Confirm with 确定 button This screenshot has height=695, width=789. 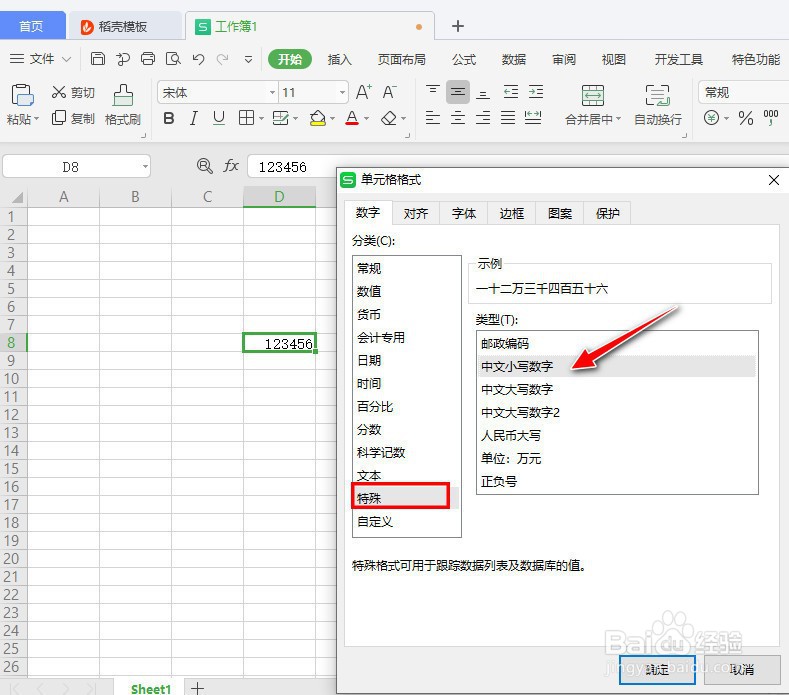[x=657, y=669]
